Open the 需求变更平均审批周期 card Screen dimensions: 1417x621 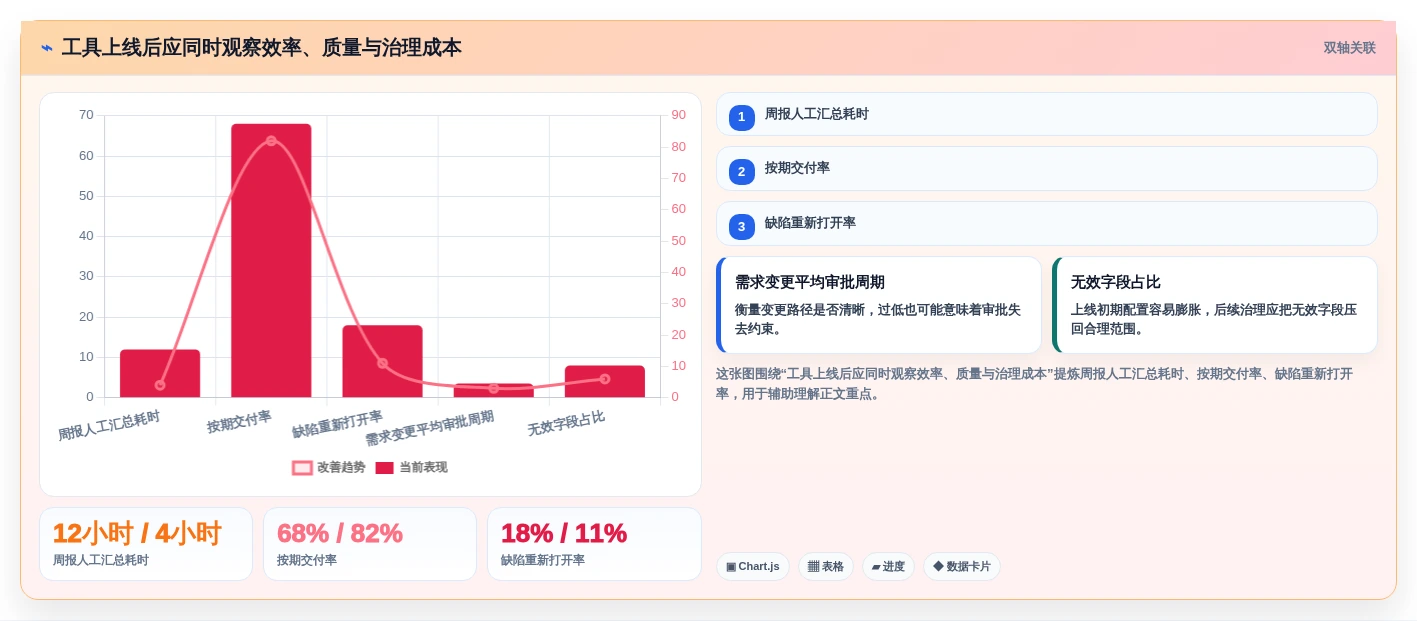tap(879, 305)
